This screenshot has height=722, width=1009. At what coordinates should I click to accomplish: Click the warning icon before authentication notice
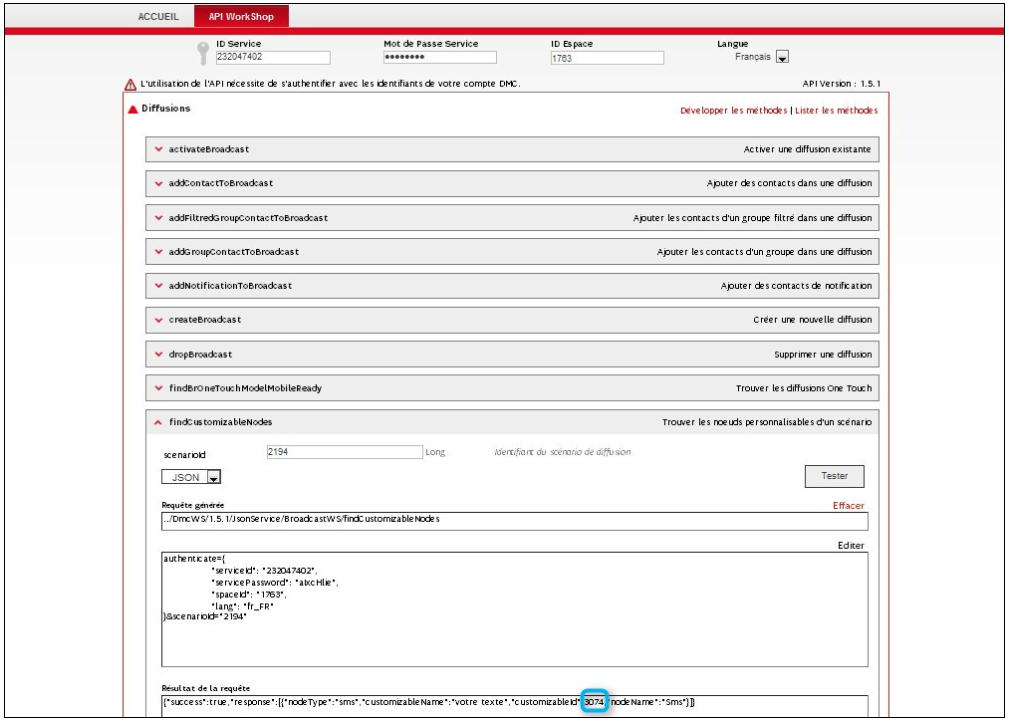(x=130, y=84)
